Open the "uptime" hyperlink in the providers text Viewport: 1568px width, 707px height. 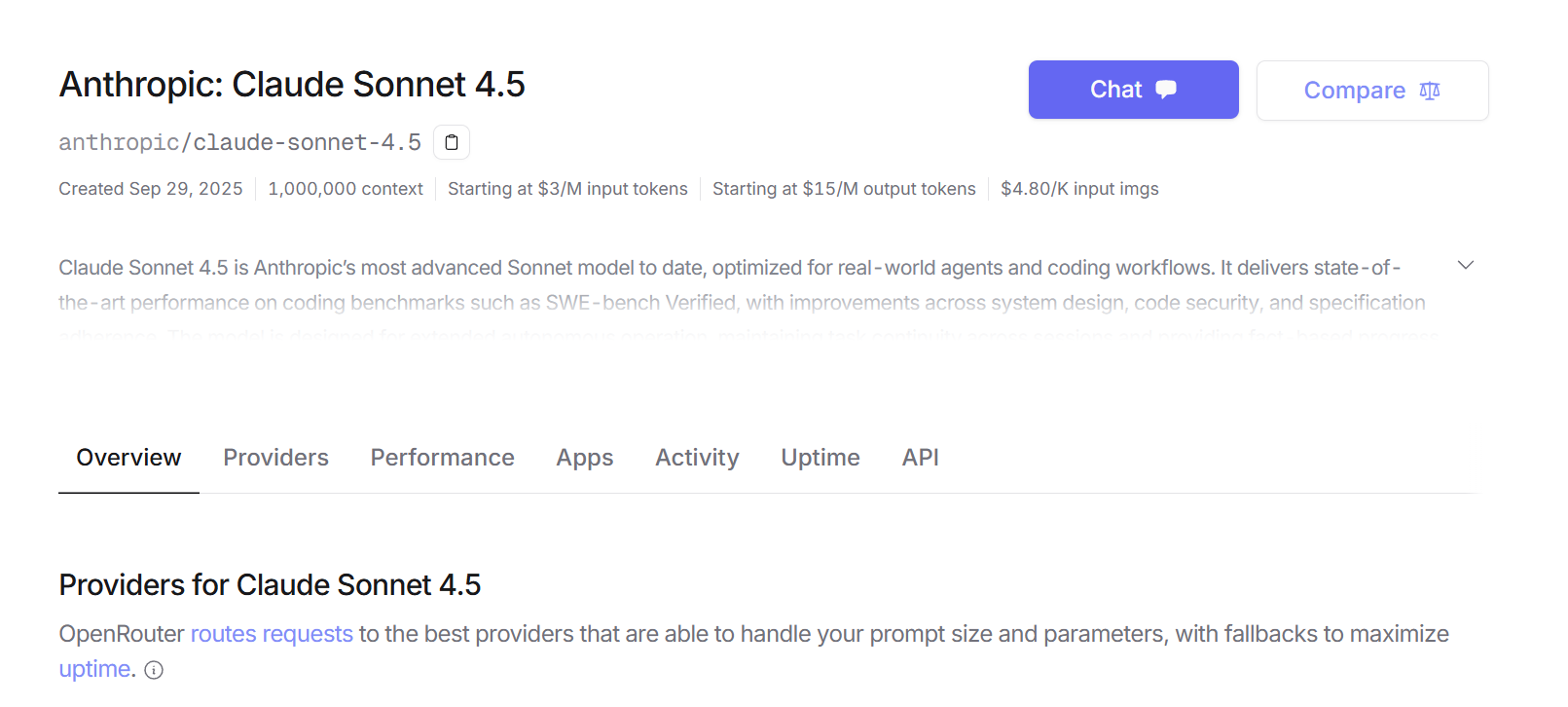(x=94, y=669)
